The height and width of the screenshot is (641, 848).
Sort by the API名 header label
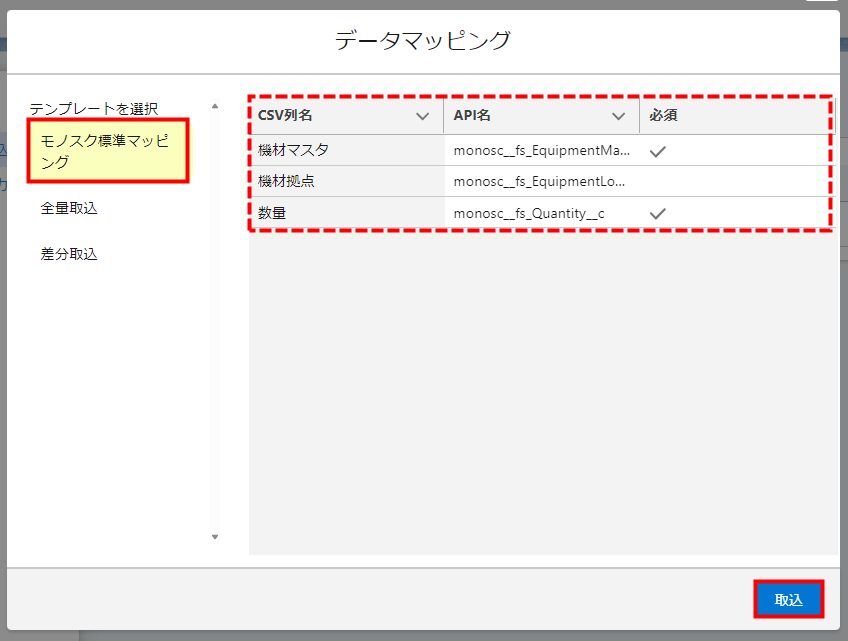click(x=472, y=116)
